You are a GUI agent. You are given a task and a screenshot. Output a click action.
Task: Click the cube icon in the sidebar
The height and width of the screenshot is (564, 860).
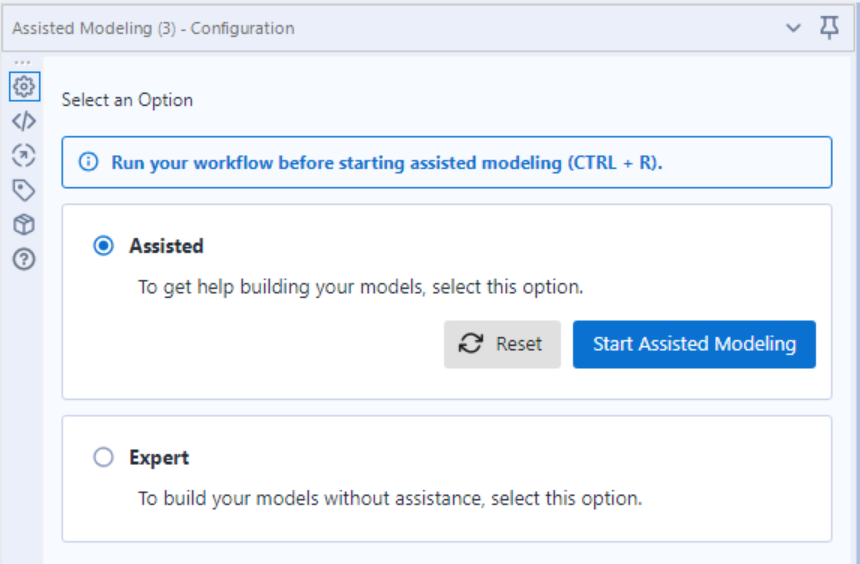(24, 225)
